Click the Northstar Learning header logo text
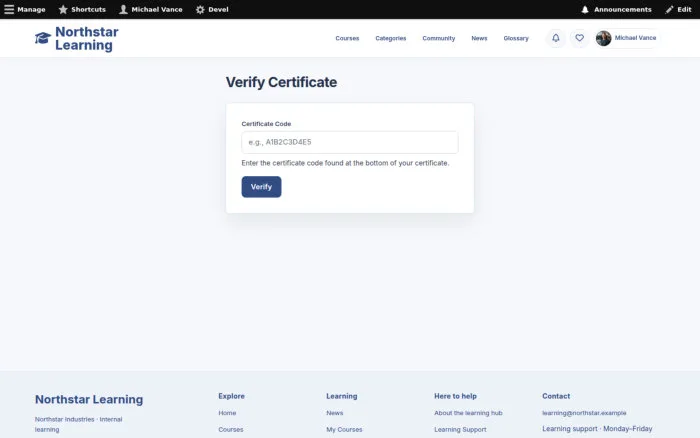The image size is (700, 438). [87, 38]
